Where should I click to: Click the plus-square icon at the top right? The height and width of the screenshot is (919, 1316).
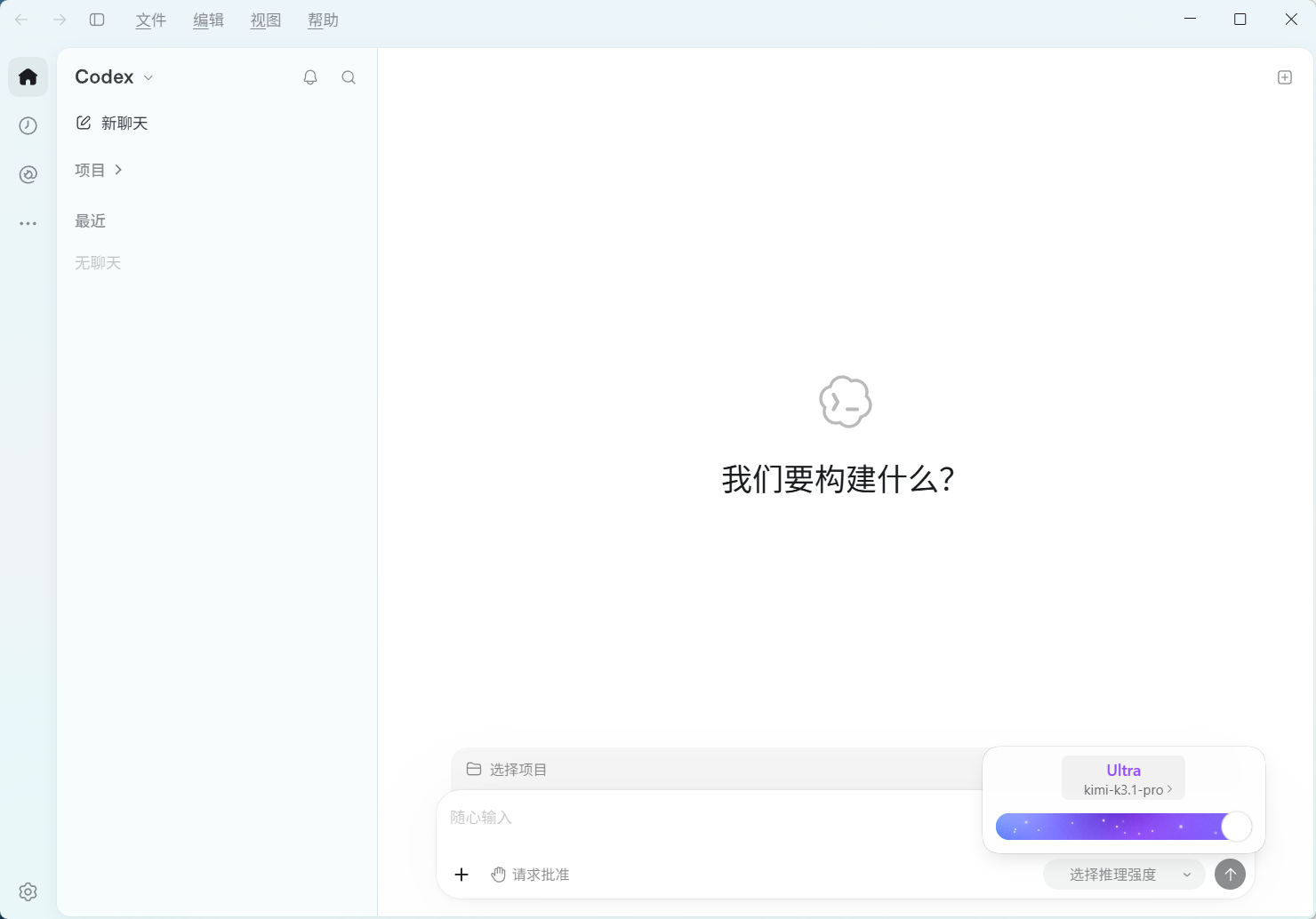[x=1285, y=77]
